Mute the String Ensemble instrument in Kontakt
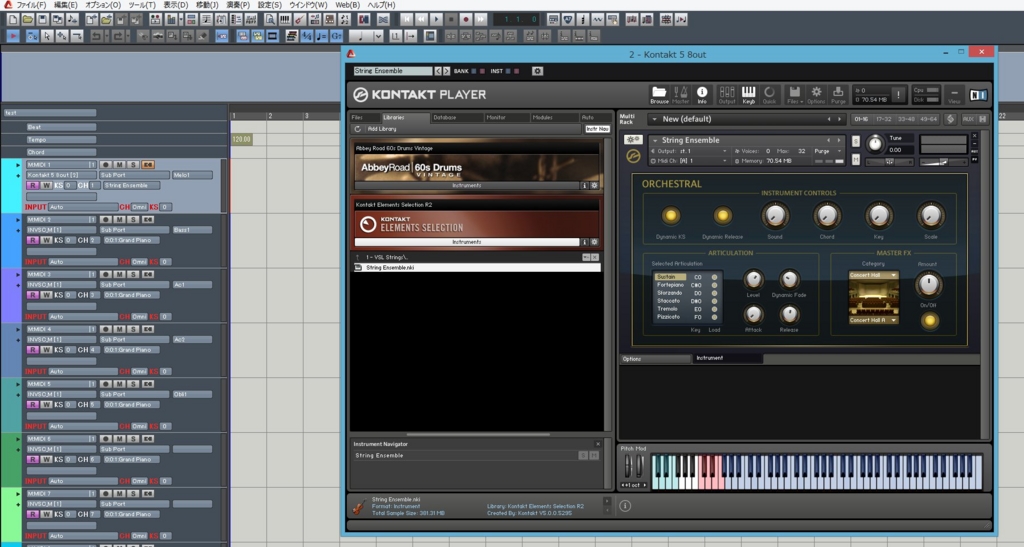Screen dimensions: 1024x547 856,160
